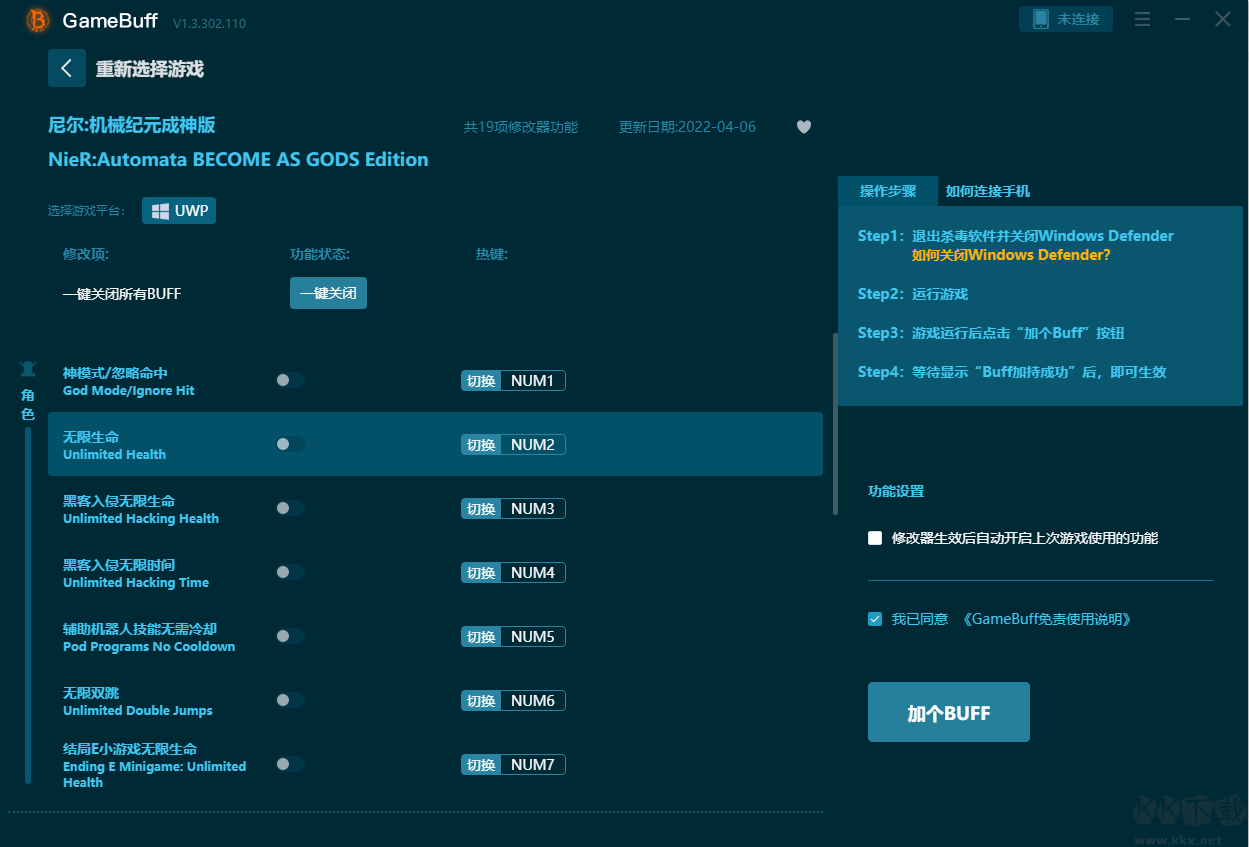Click the heart favorite icon
Image resolution: width=1249 pixels, height=847 pixels.
tap(803, 127)
